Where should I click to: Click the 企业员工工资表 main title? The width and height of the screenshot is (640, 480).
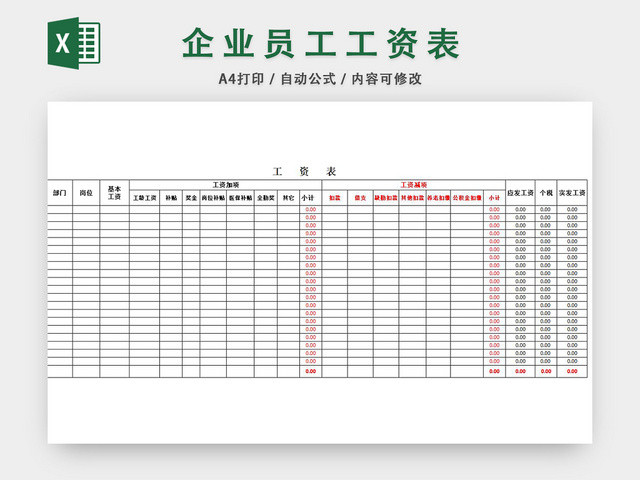pyautogui.click(x=321, y=44)
